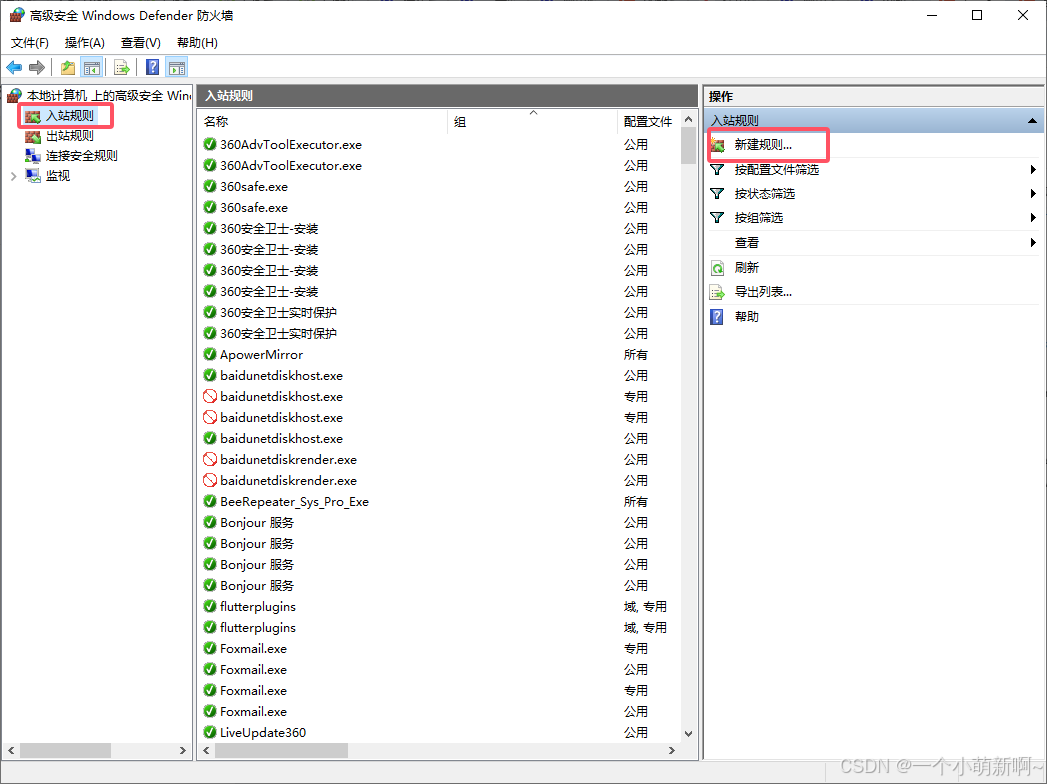1047x784 pixels.
Task: Click the Up one level folder icon
Action: pos(67,67)
